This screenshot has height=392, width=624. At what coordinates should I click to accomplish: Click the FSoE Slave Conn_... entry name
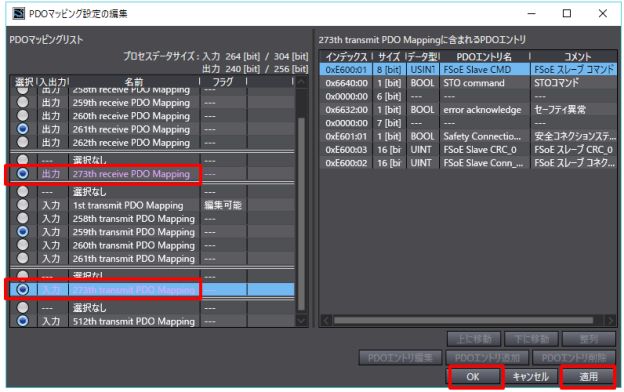(x=483, y=163)
